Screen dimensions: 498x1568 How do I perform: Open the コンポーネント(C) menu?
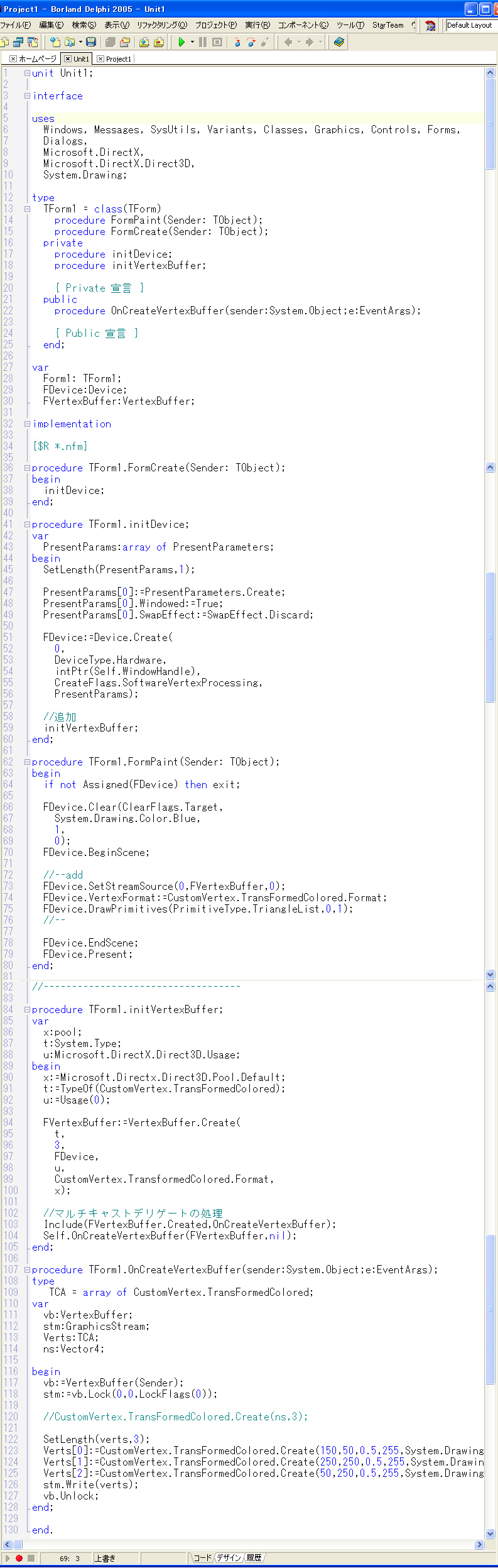[303, 25]
